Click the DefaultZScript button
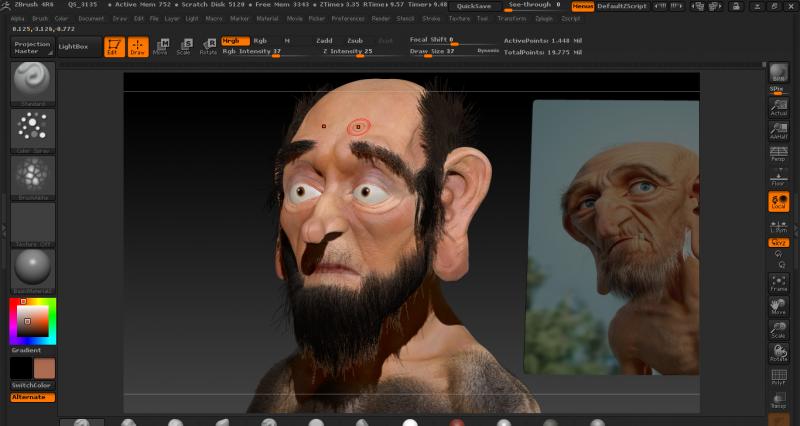 coord(622,6)
